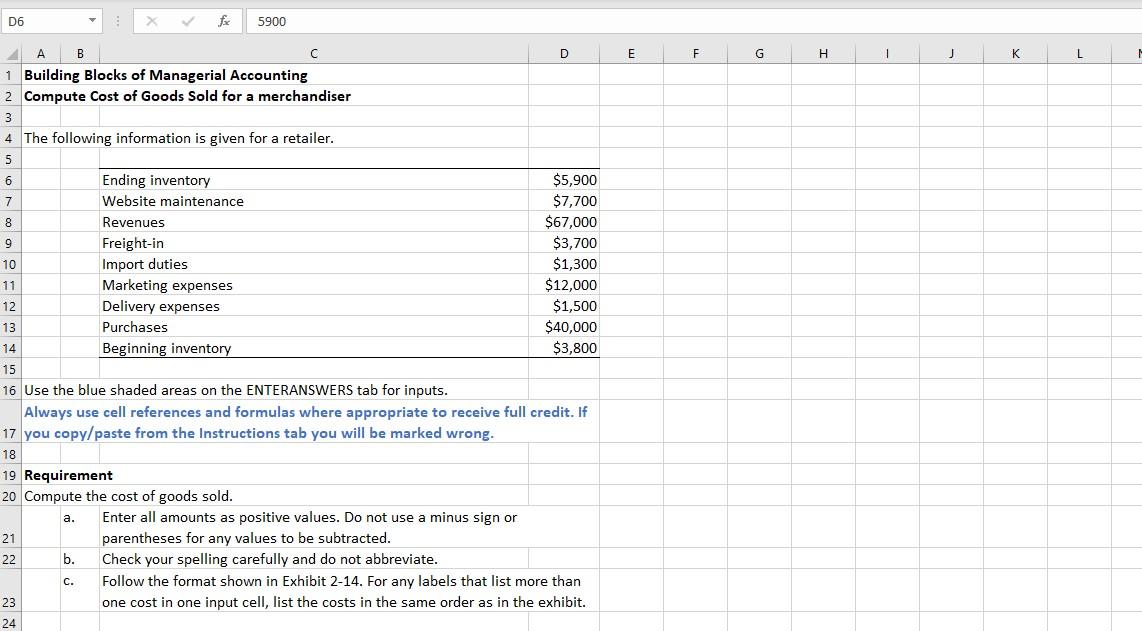The image size is (1142, 631).
Task: Select column F header
Action: [x=696, y=53]
